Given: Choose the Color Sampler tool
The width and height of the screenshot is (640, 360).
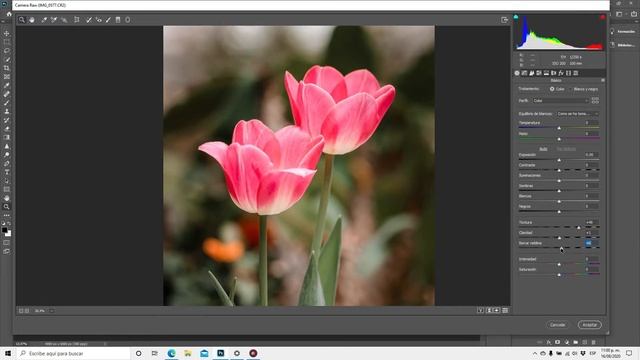Looking at the screenshot, I should 54,20.
